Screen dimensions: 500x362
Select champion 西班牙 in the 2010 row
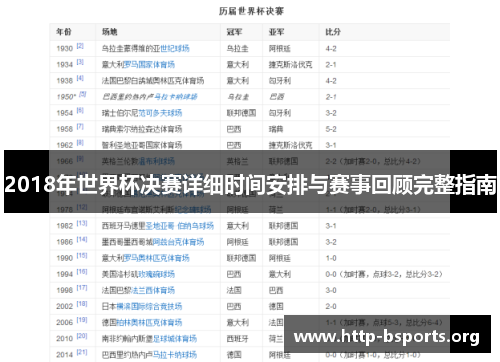tap(238, 339)
